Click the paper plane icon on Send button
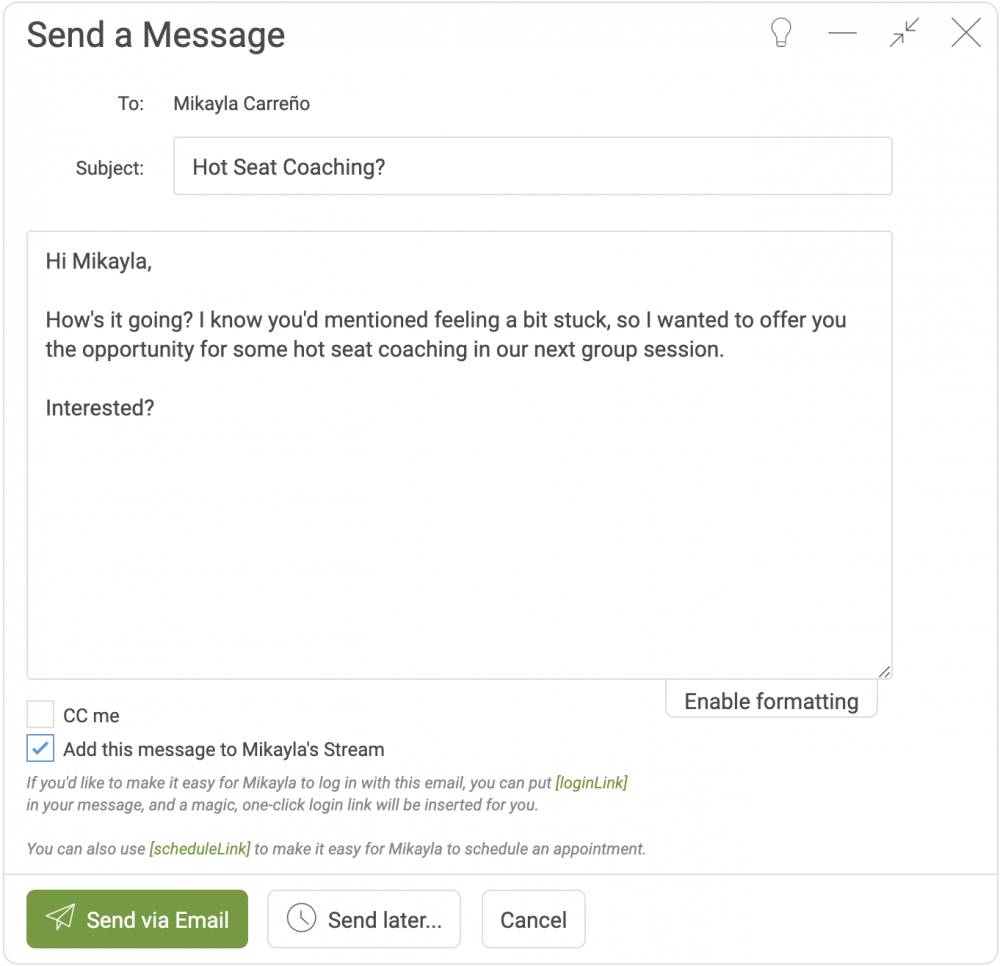Image resolution: width=1000 pixels, height=966 pixels. [61, 917]
